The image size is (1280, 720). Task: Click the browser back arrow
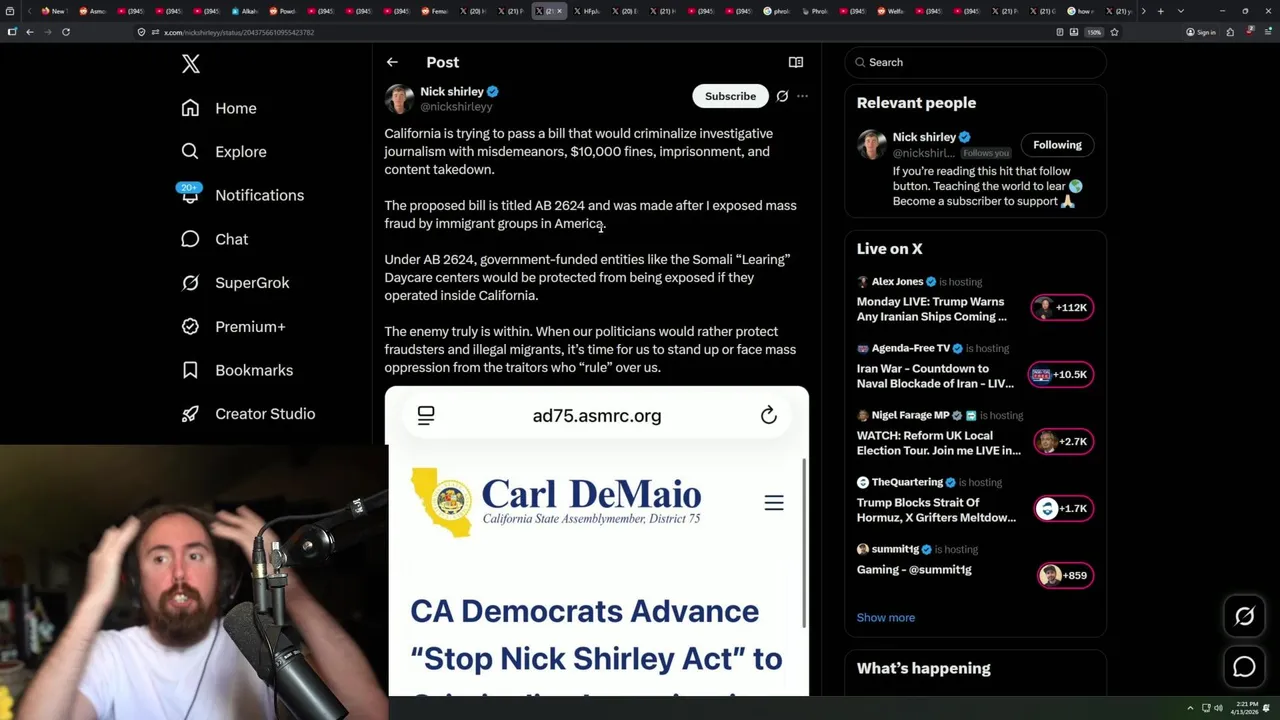coord(30,32)
